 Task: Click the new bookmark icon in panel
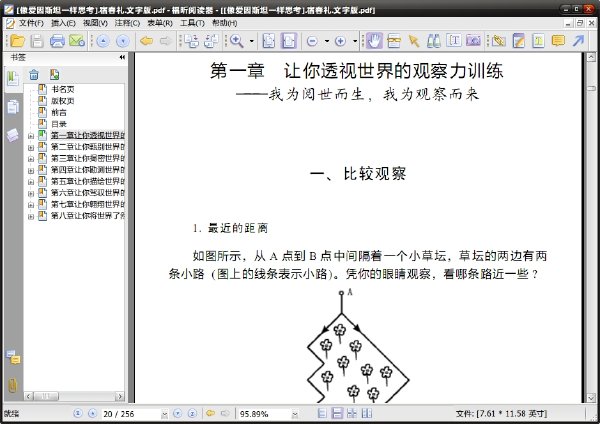pos(54,74)
